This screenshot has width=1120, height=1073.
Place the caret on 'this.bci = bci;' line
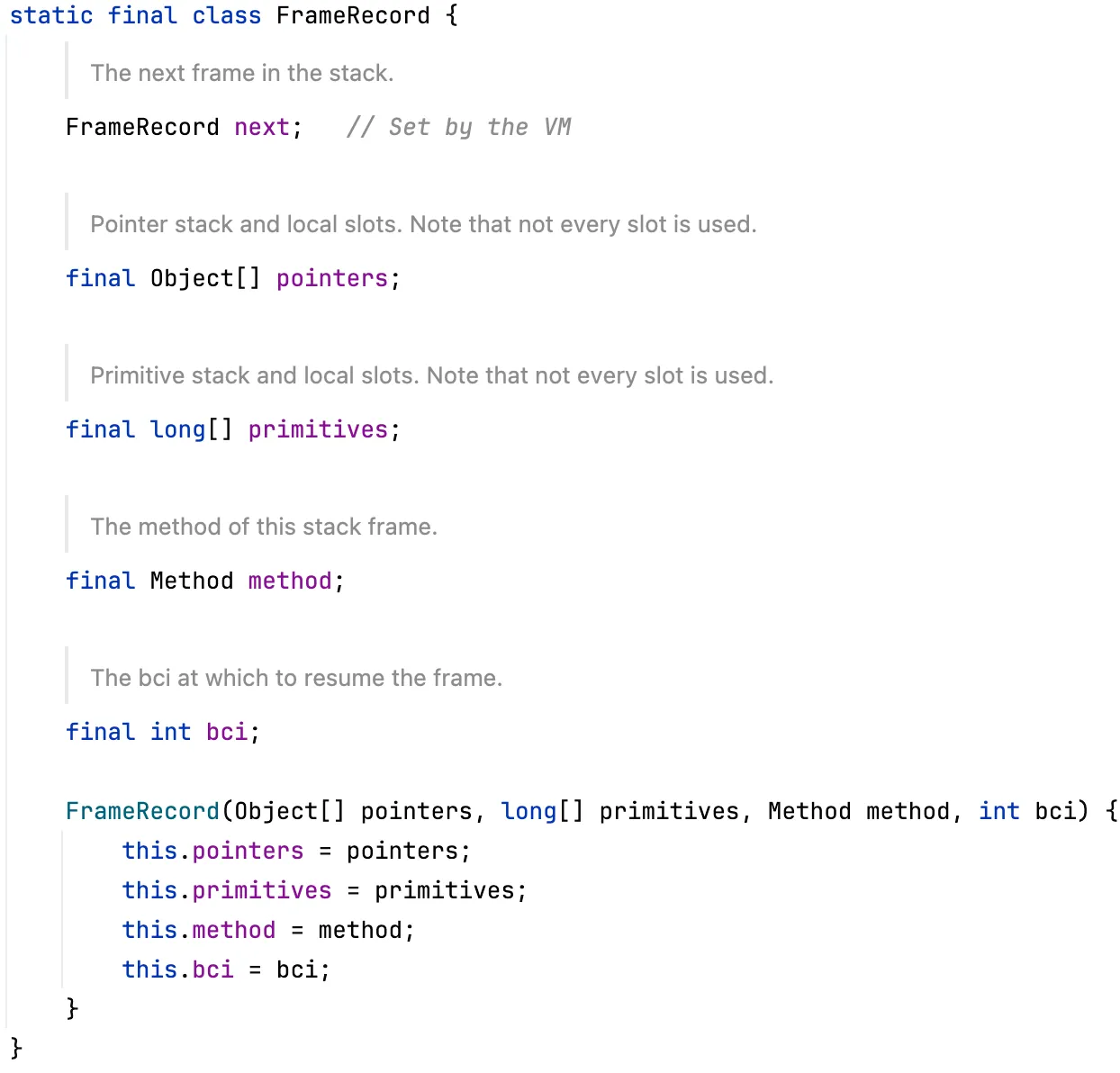226,970
